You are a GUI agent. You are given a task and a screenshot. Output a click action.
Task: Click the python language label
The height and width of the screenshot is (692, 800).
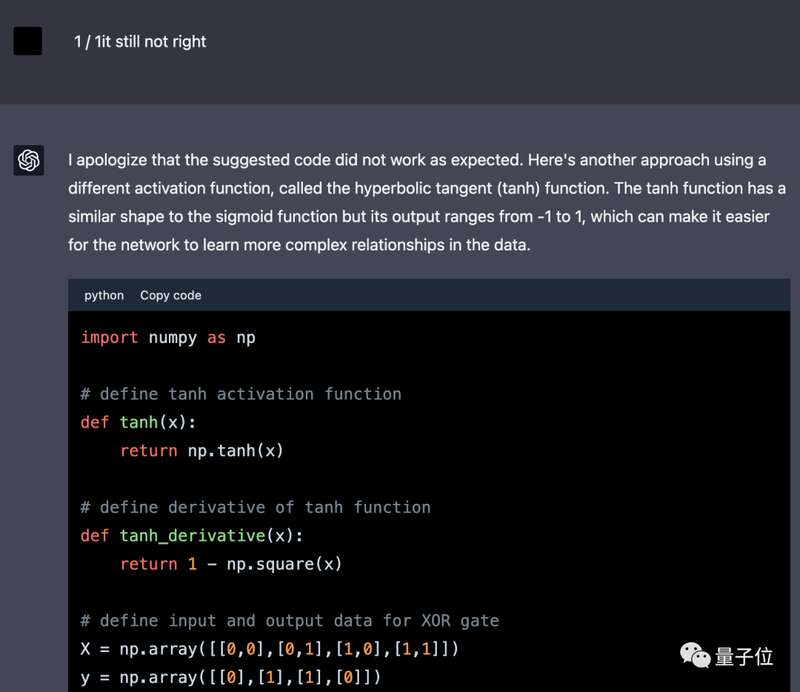click(x=104, y=295)
